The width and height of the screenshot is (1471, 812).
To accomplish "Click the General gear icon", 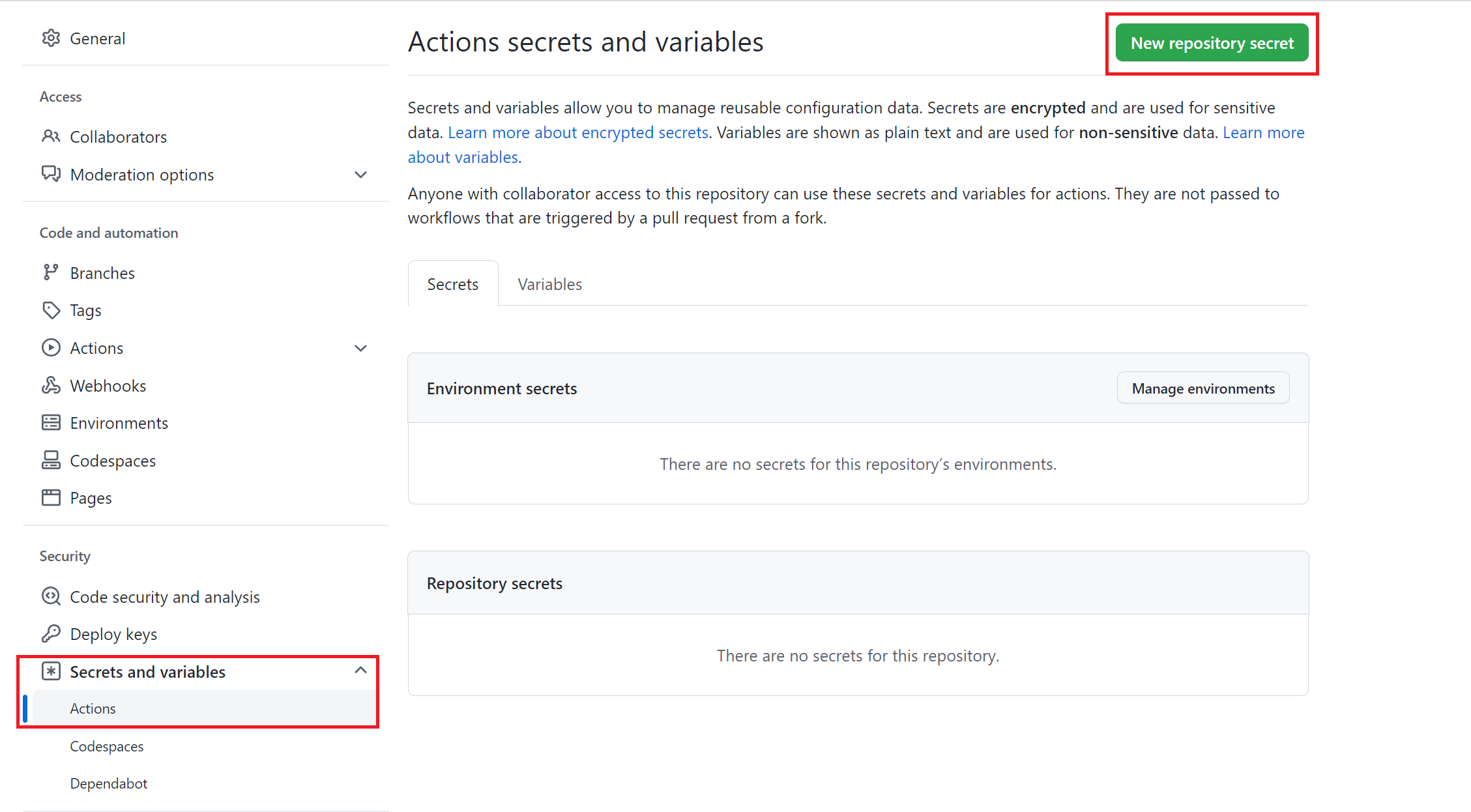I will (x=51, y=38).
